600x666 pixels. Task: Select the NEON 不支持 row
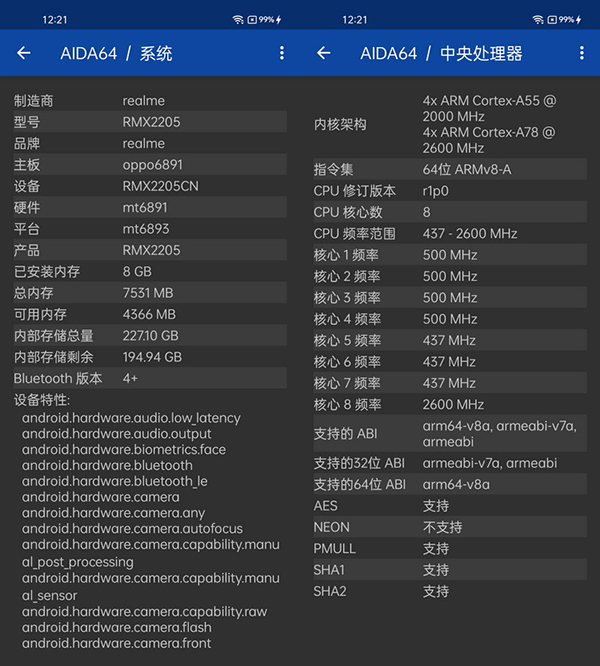450,527
